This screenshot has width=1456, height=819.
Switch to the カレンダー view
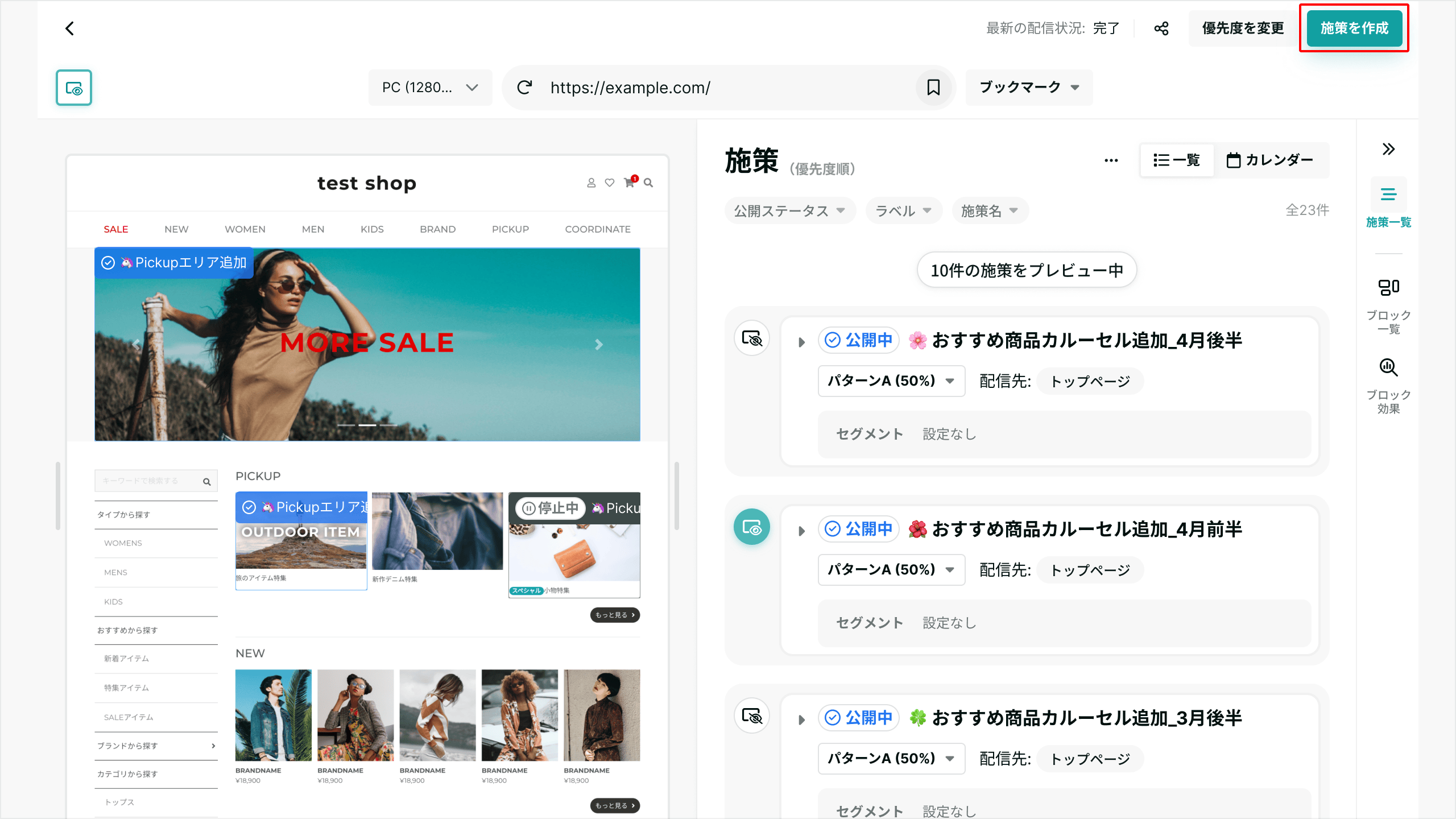pyautogui.click(x=1270, y=160)
